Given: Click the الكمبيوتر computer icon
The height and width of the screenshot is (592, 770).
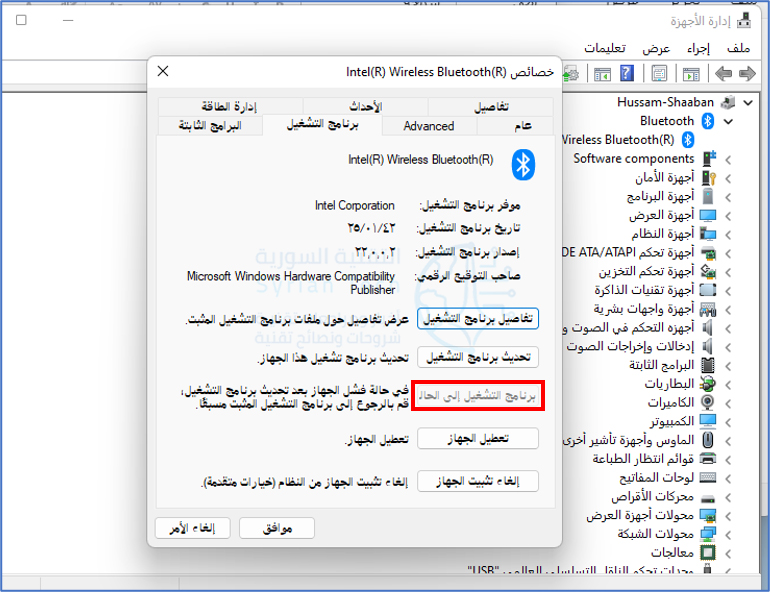Looking at the screenshot, I should tap(708, 421).
